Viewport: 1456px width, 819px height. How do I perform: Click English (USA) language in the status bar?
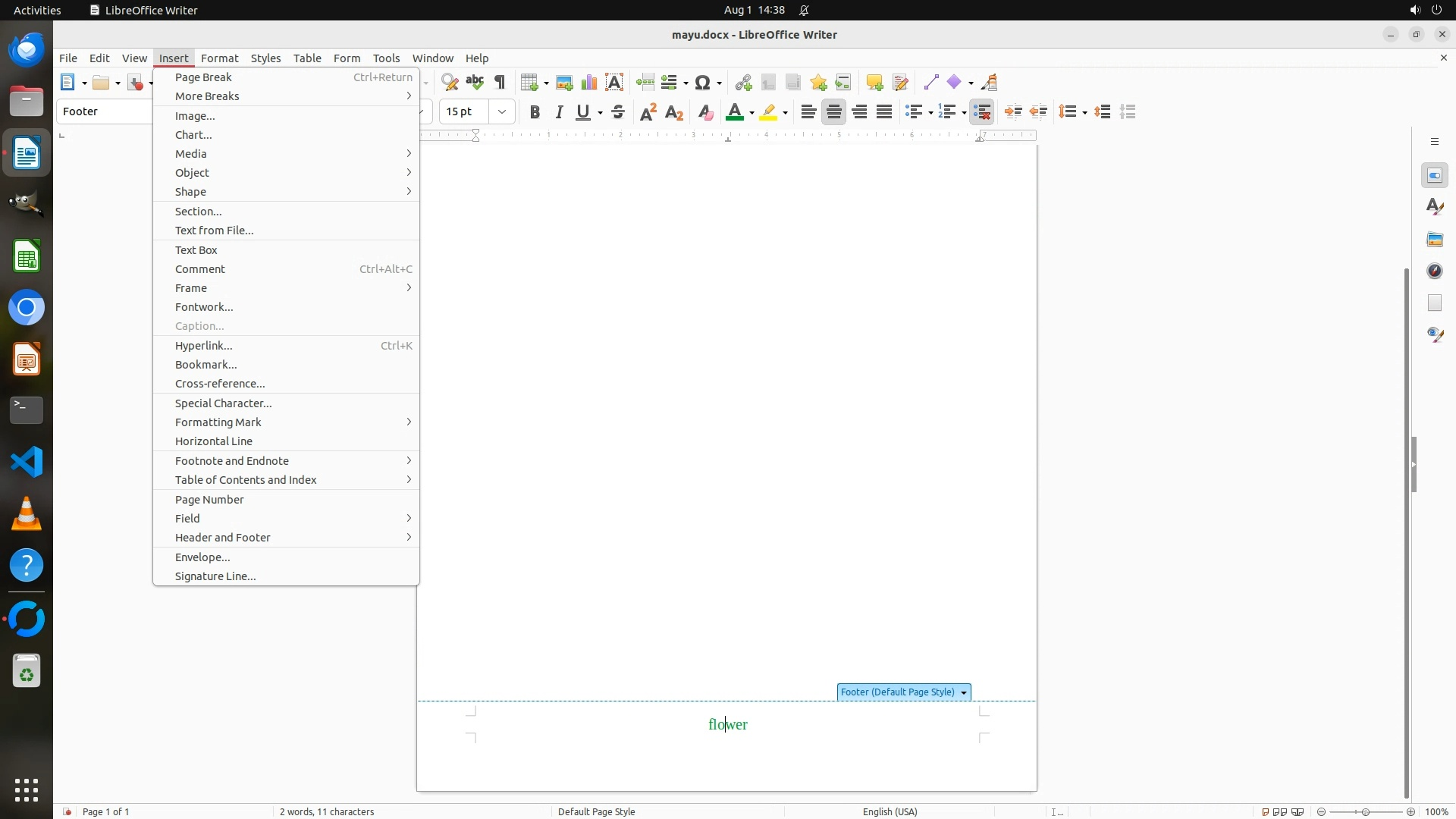point(890,811)
